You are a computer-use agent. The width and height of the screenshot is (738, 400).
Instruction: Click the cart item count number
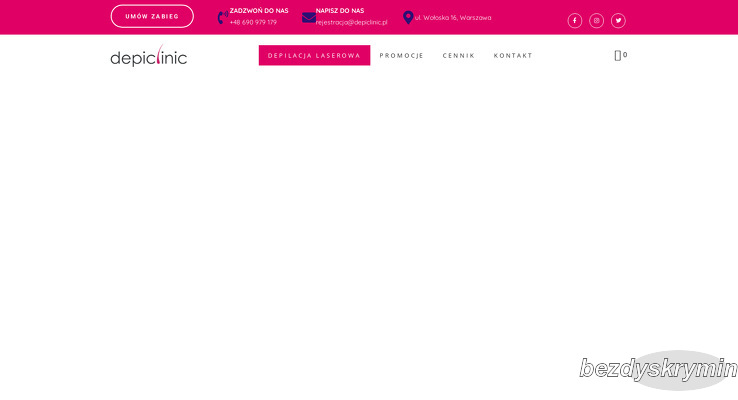pos(626,55)
